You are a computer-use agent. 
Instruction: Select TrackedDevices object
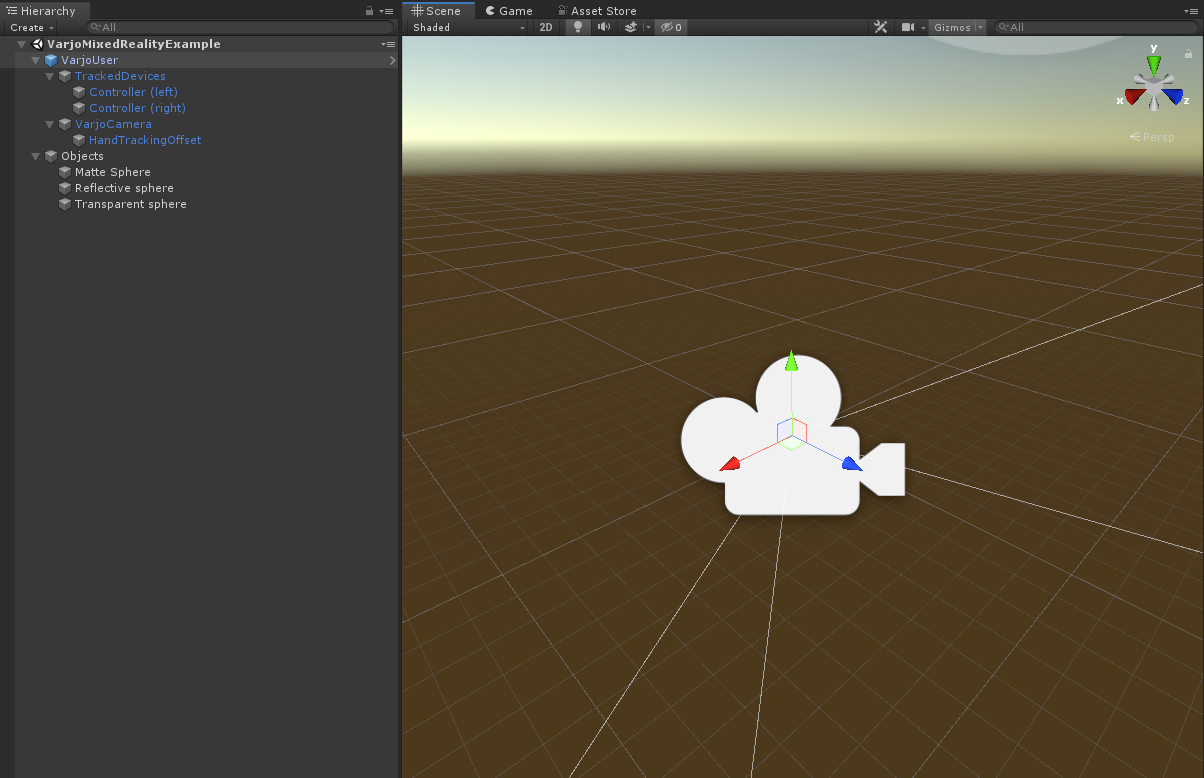pyautogui.click(x=120, y=76)
